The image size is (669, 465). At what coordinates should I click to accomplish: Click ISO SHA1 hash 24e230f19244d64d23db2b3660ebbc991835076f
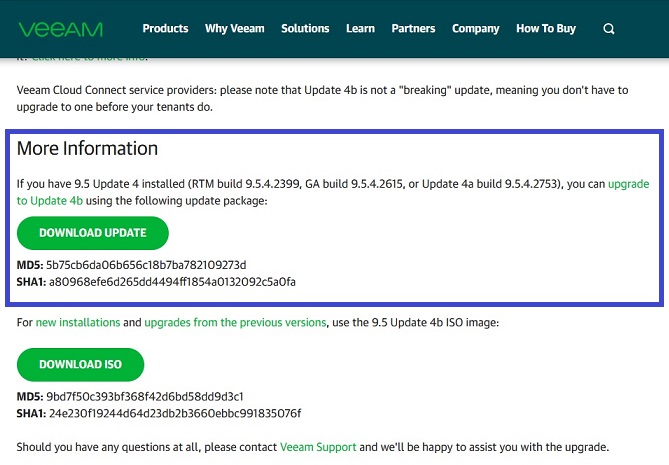point(175,413)
